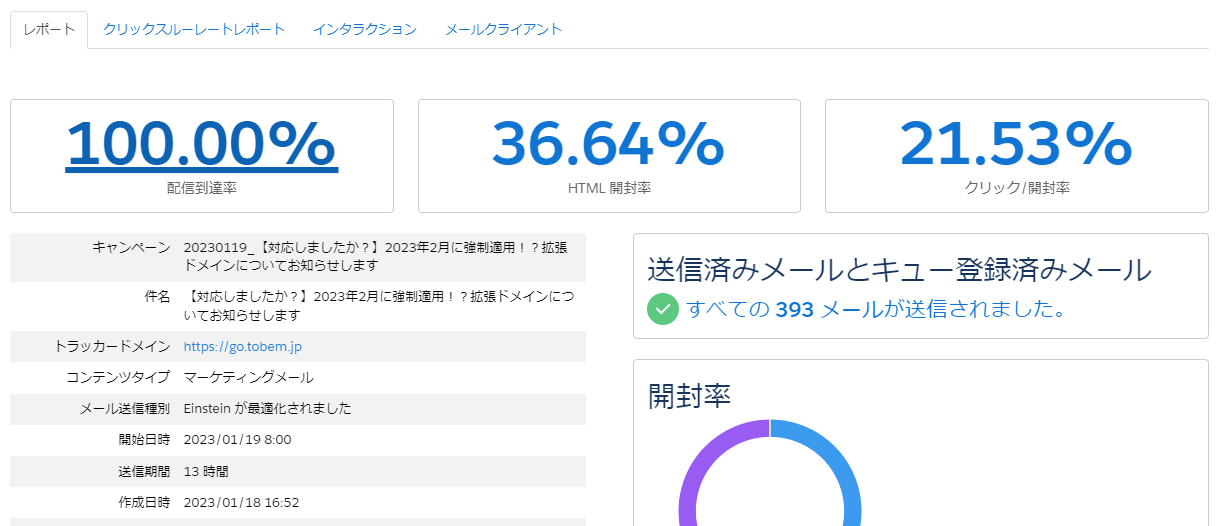This screenshot has height=526, width=1220.
Task: Click the 件名 subject line text
Action: tap(378, 306)
